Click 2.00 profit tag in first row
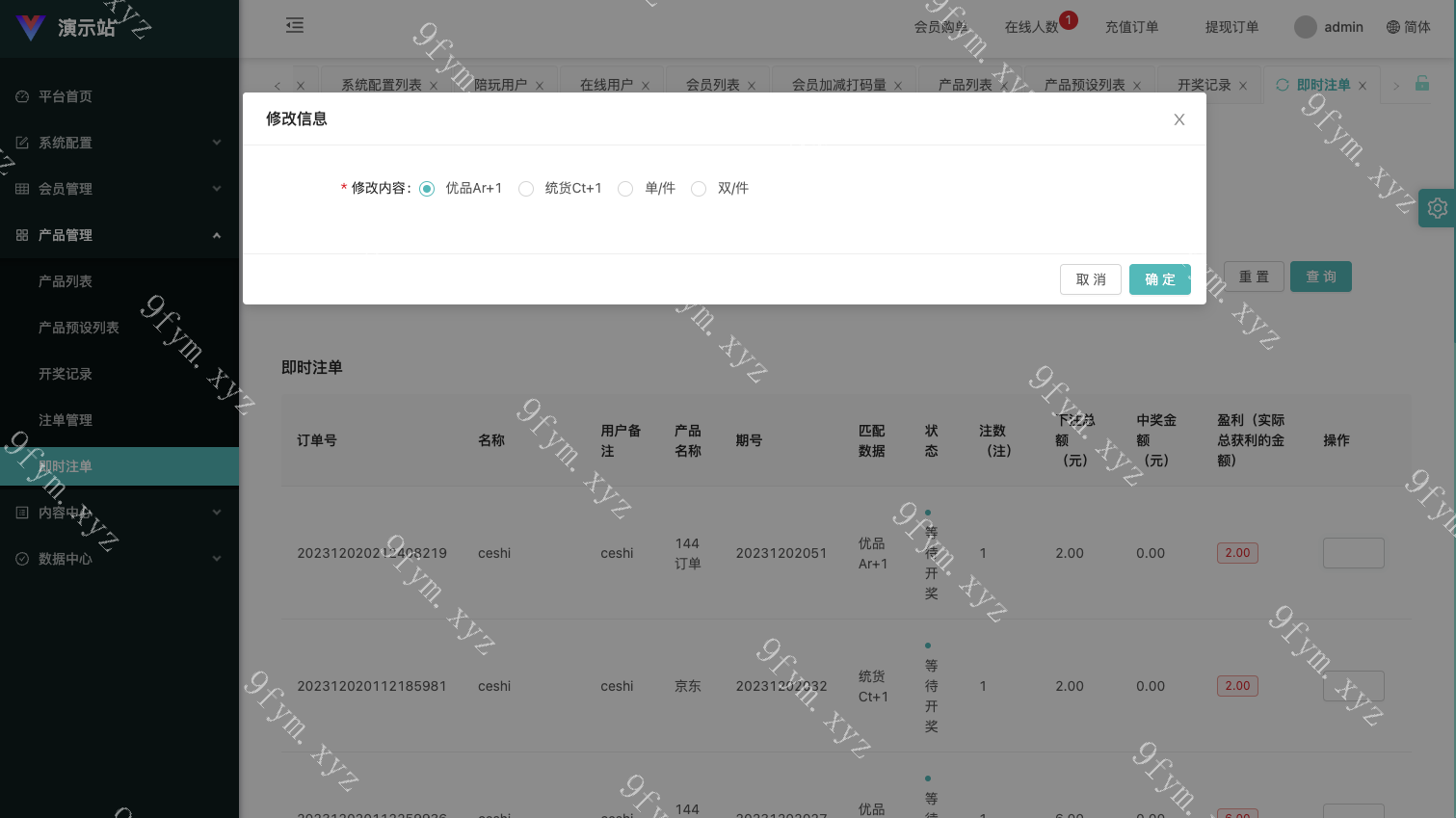Viewport: 1456px width, 818px height. tap(1237, 553)
